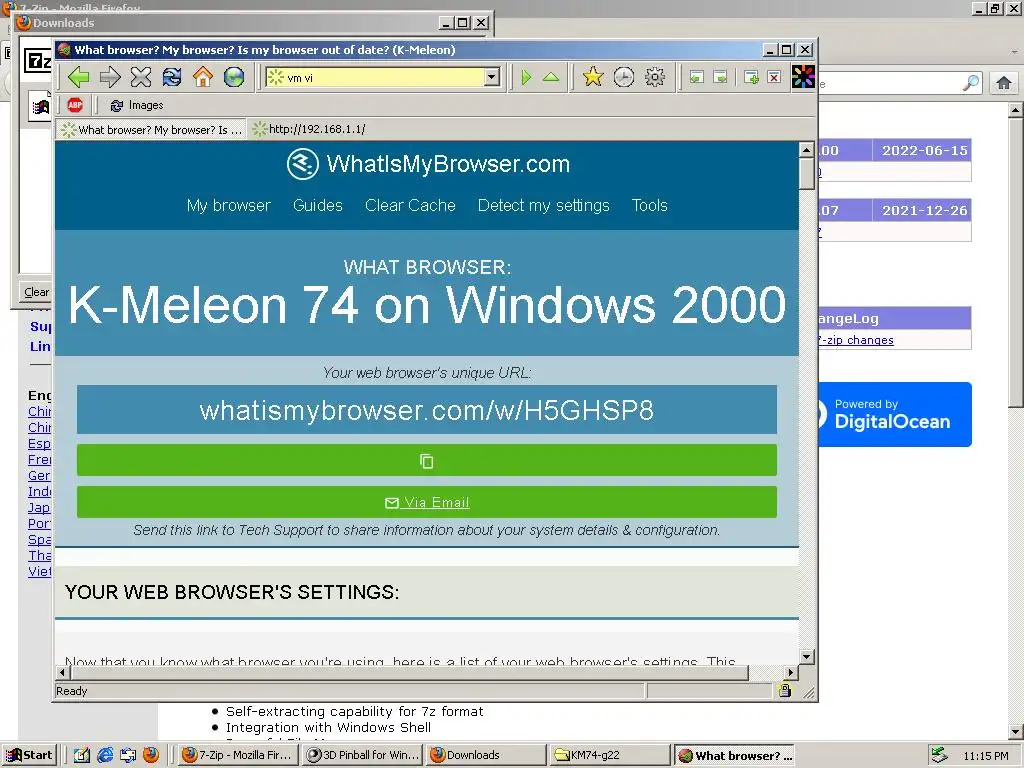Click the padlock security icon in status bar

tap(784, 690)
